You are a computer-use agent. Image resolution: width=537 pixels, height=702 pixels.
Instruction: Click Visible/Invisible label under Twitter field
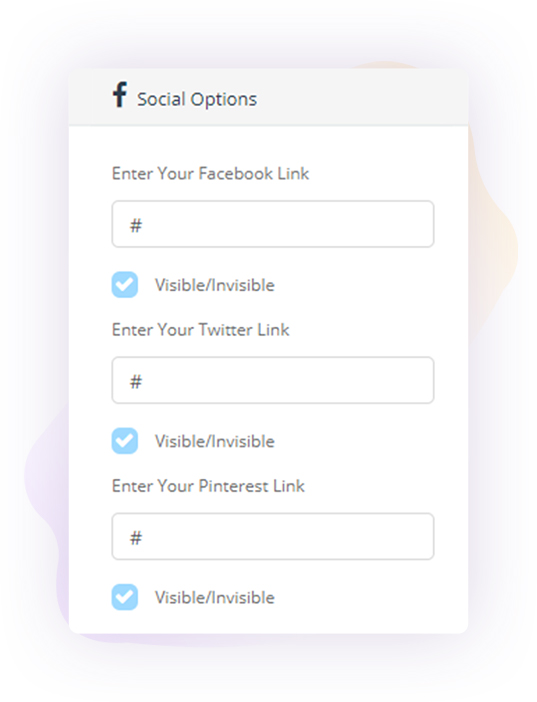click(215, 441)
